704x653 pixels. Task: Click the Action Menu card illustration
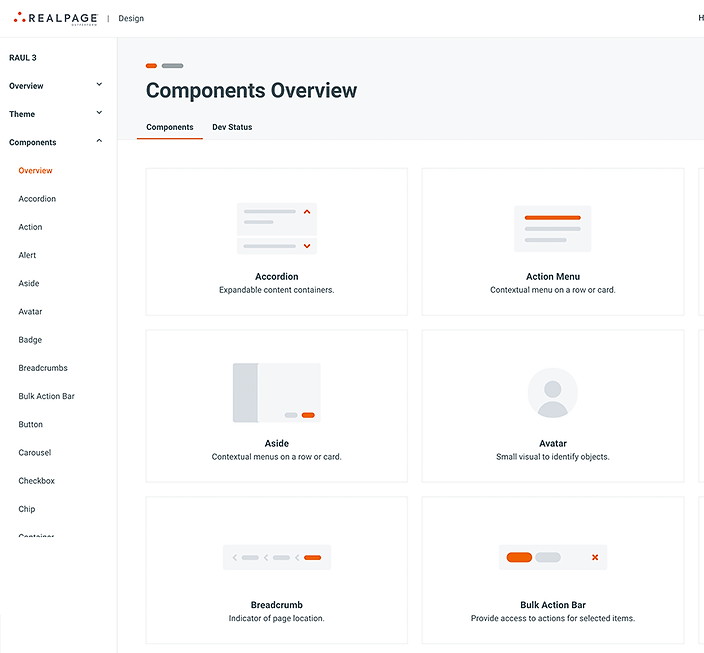(x=553, y=229)
